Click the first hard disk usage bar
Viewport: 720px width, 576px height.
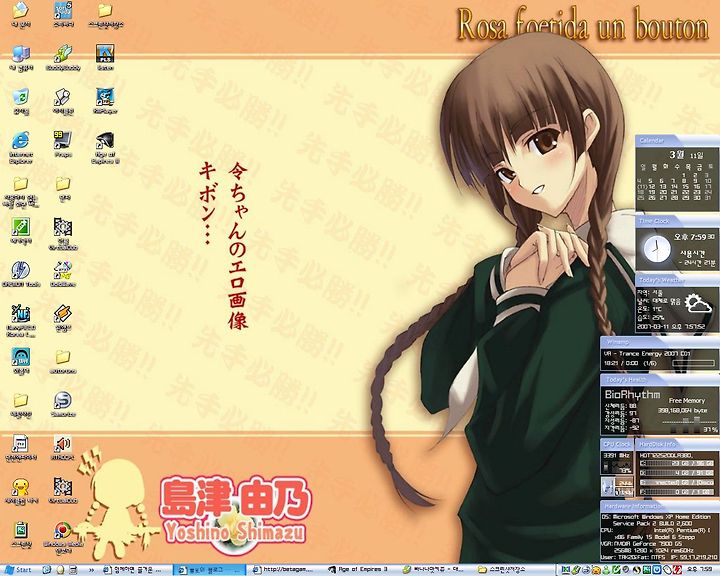tap(676, 463)
